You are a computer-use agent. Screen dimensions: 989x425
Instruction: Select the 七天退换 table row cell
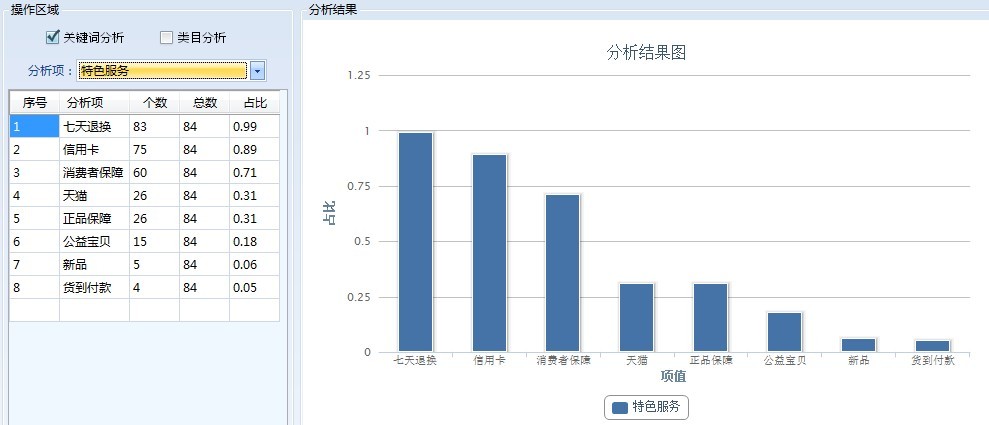tap(95, 127)
